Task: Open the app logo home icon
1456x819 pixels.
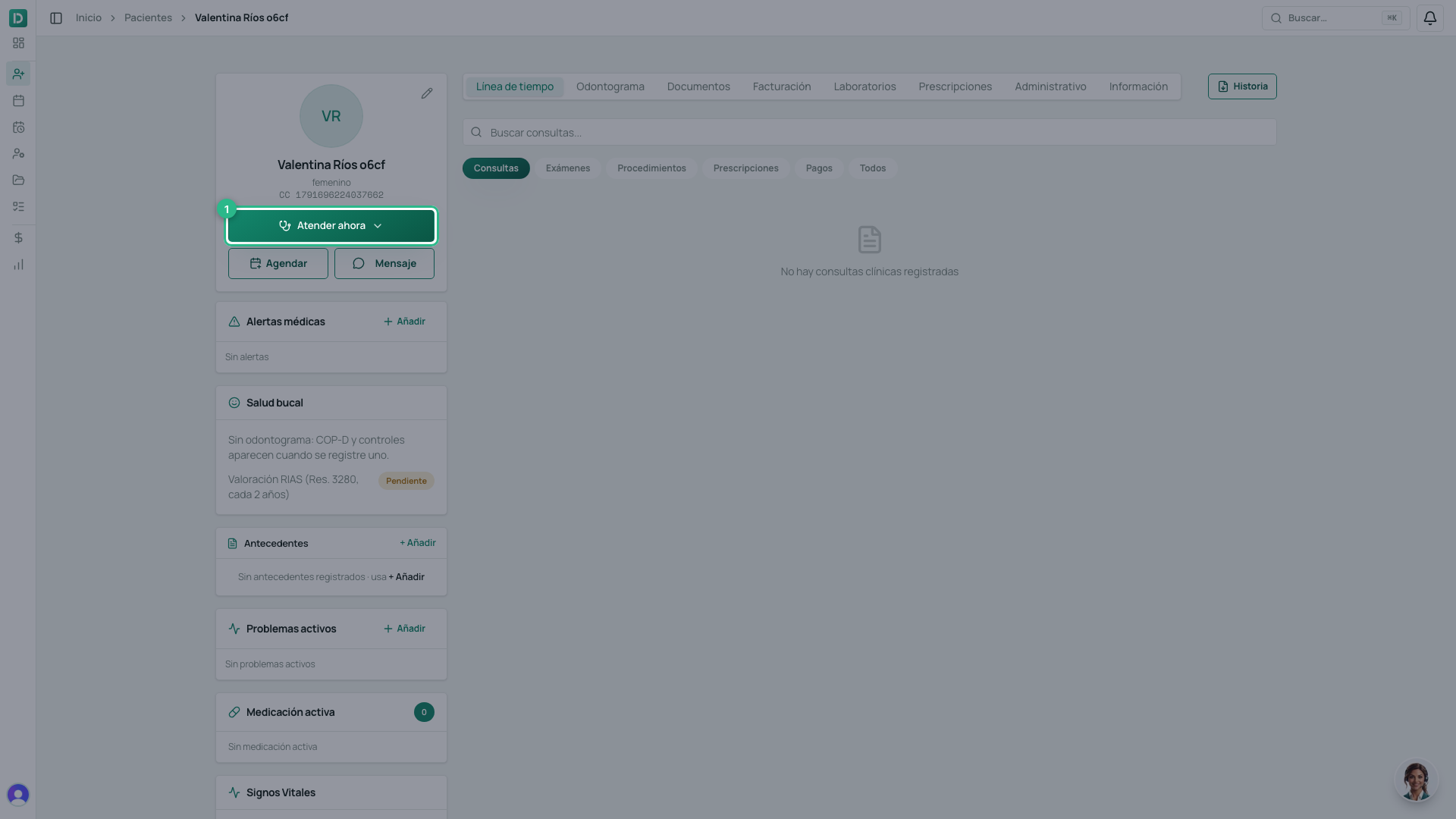Action: click(x=18, y=17)
